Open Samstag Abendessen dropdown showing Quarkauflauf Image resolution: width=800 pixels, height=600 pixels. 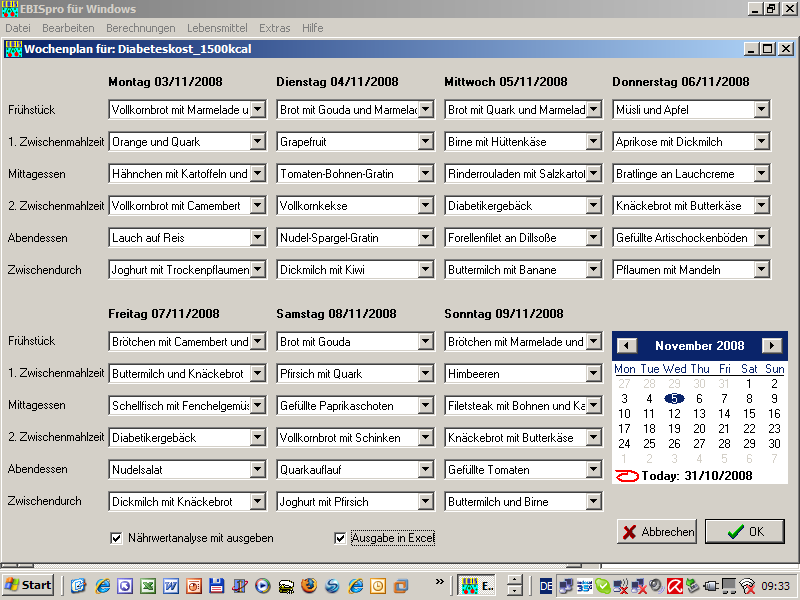point(426,470)
